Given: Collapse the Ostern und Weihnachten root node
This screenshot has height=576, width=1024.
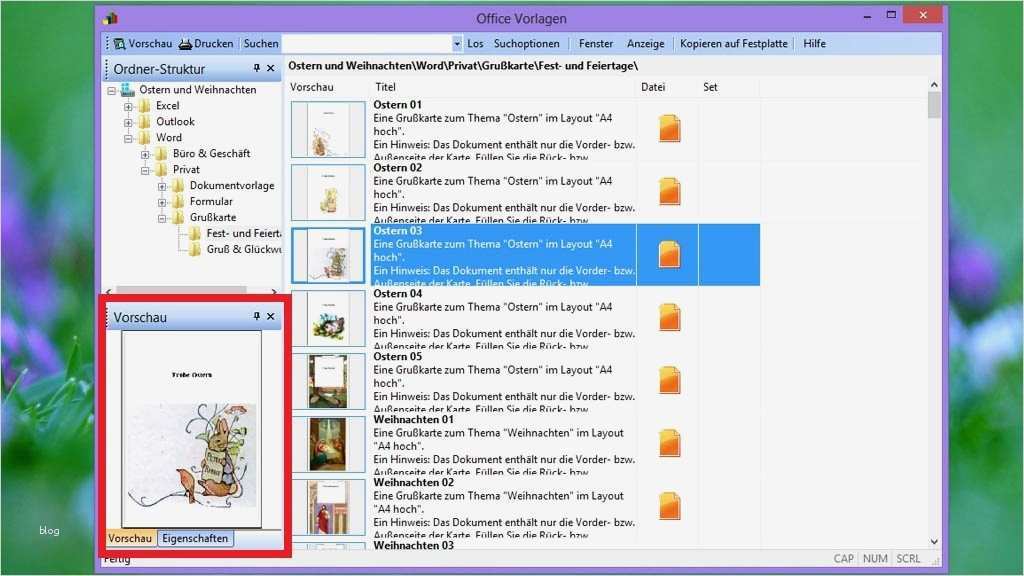Looking at the screenshot, I should click(112, 90).
